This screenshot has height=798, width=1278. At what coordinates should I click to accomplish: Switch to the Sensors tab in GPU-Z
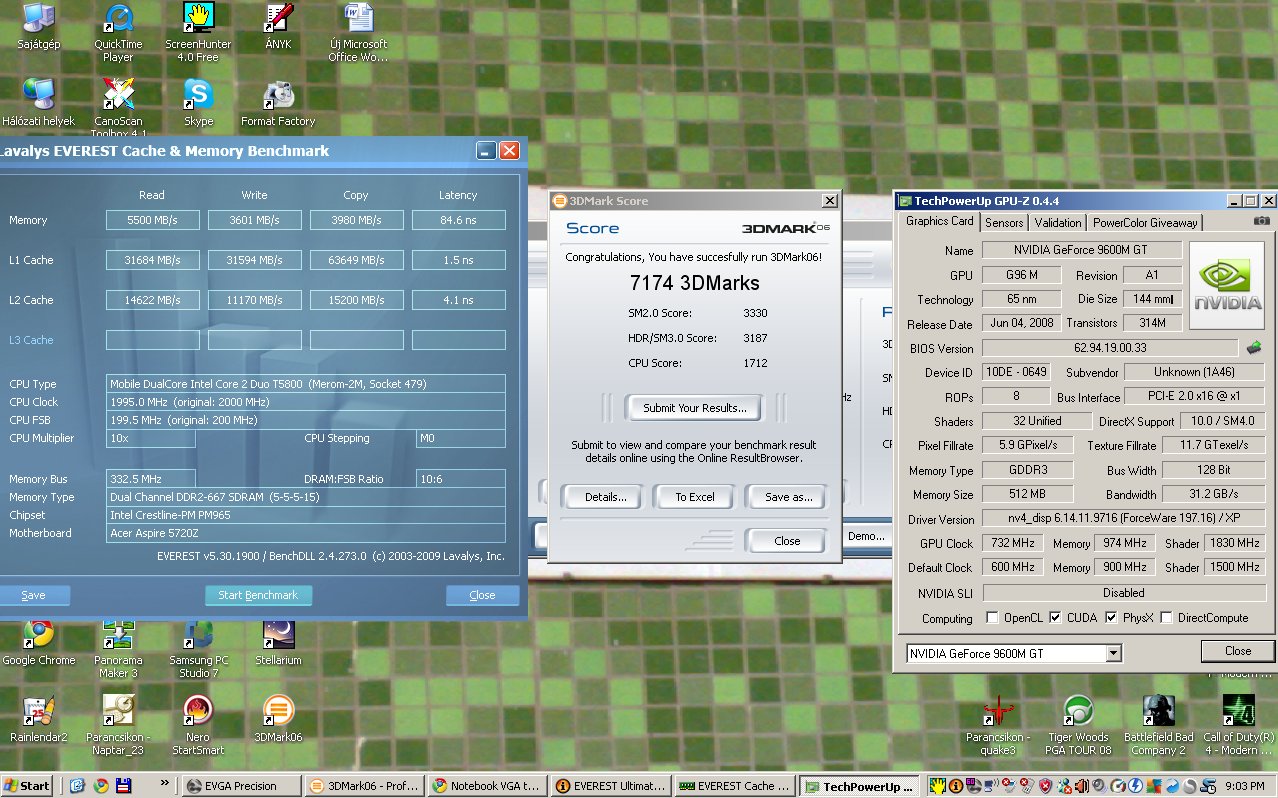tap(1004, 223)
